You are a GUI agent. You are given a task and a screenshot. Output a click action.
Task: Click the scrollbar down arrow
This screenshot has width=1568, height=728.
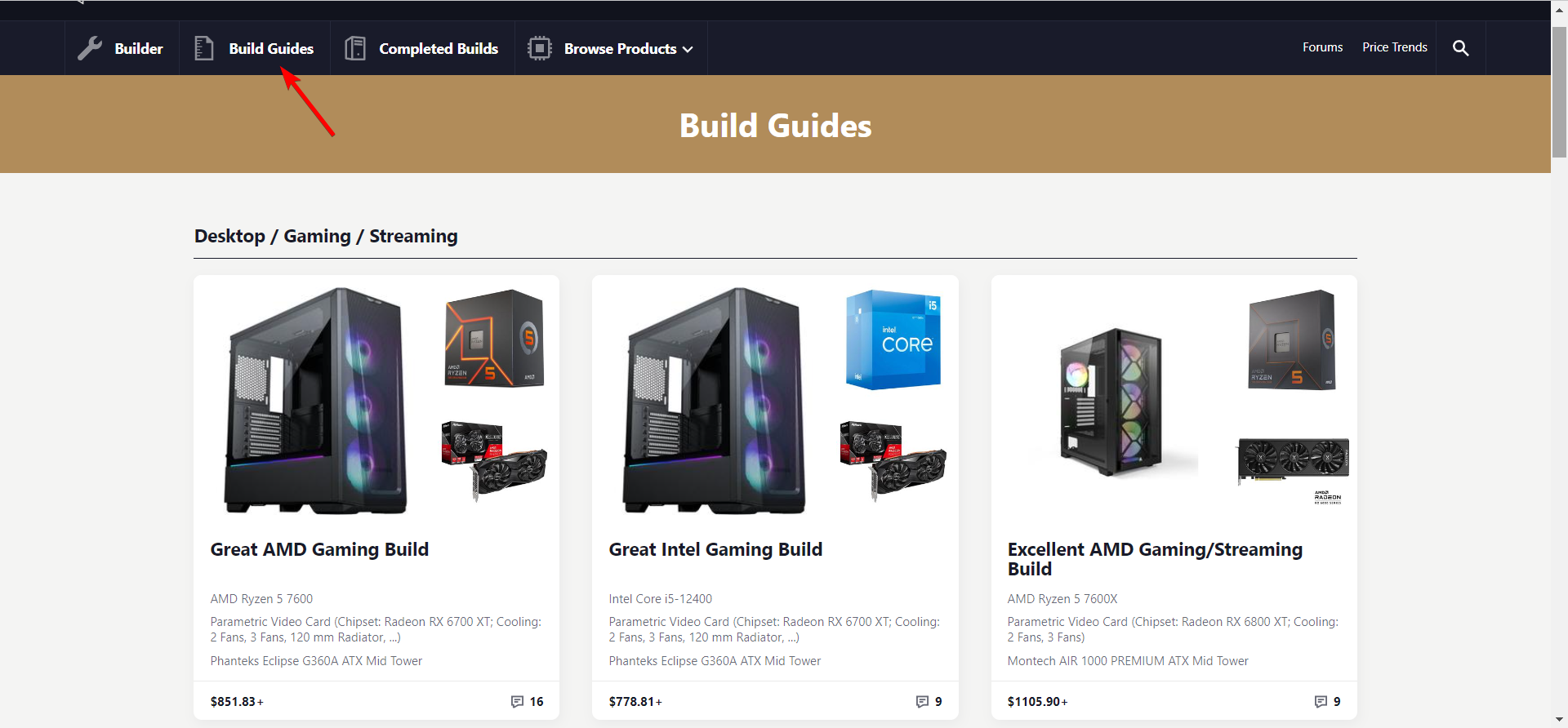point(1559,720)
